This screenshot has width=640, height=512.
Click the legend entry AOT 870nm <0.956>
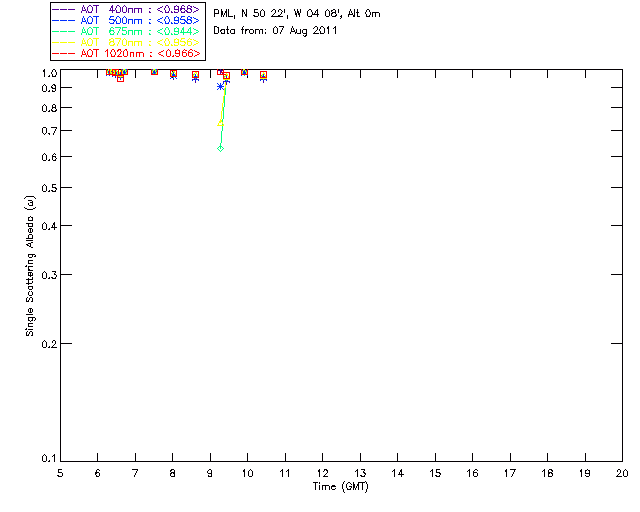pyautogui.click(x=126, y=42)
